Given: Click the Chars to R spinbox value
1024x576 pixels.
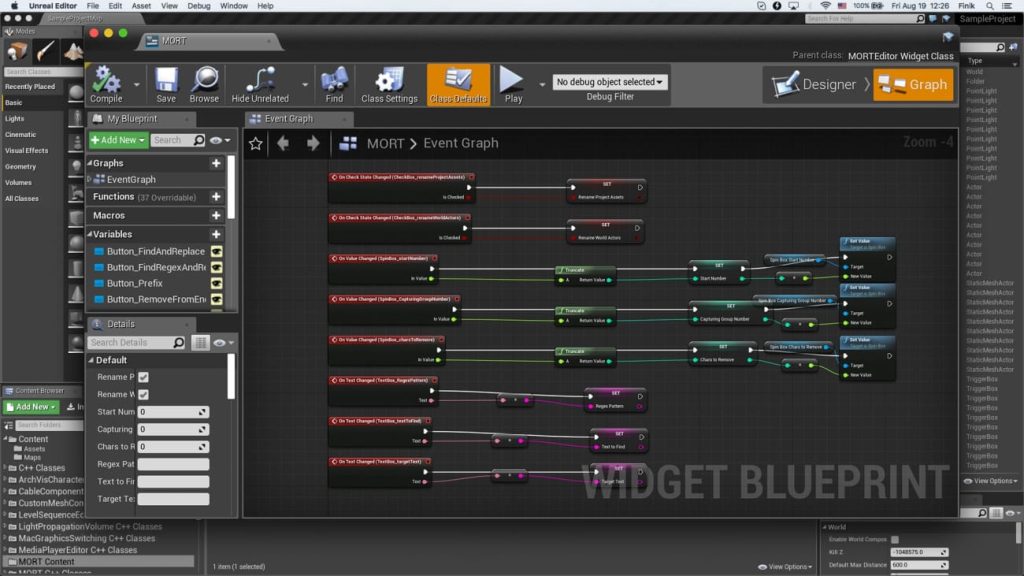Looking at the screenshot, I should [x=173, y=447].
